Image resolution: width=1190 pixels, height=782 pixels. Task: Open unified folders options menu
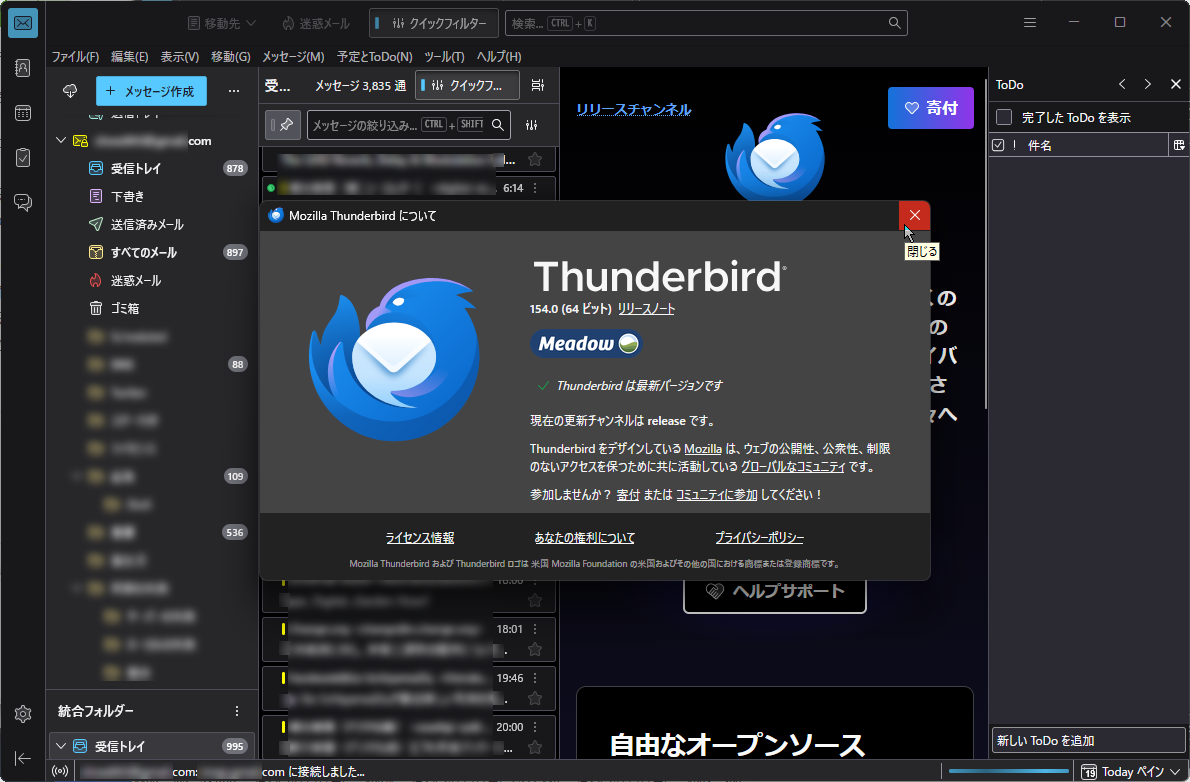pos(237,711)
